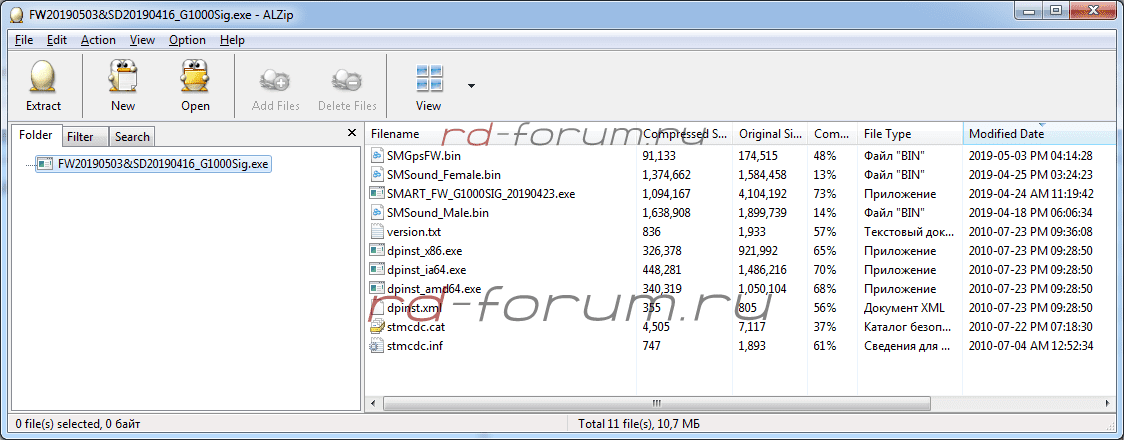Click the stmcdc.inf settings file icon
The height and width of the screenshot is (440, 1124).
[377, 346]
